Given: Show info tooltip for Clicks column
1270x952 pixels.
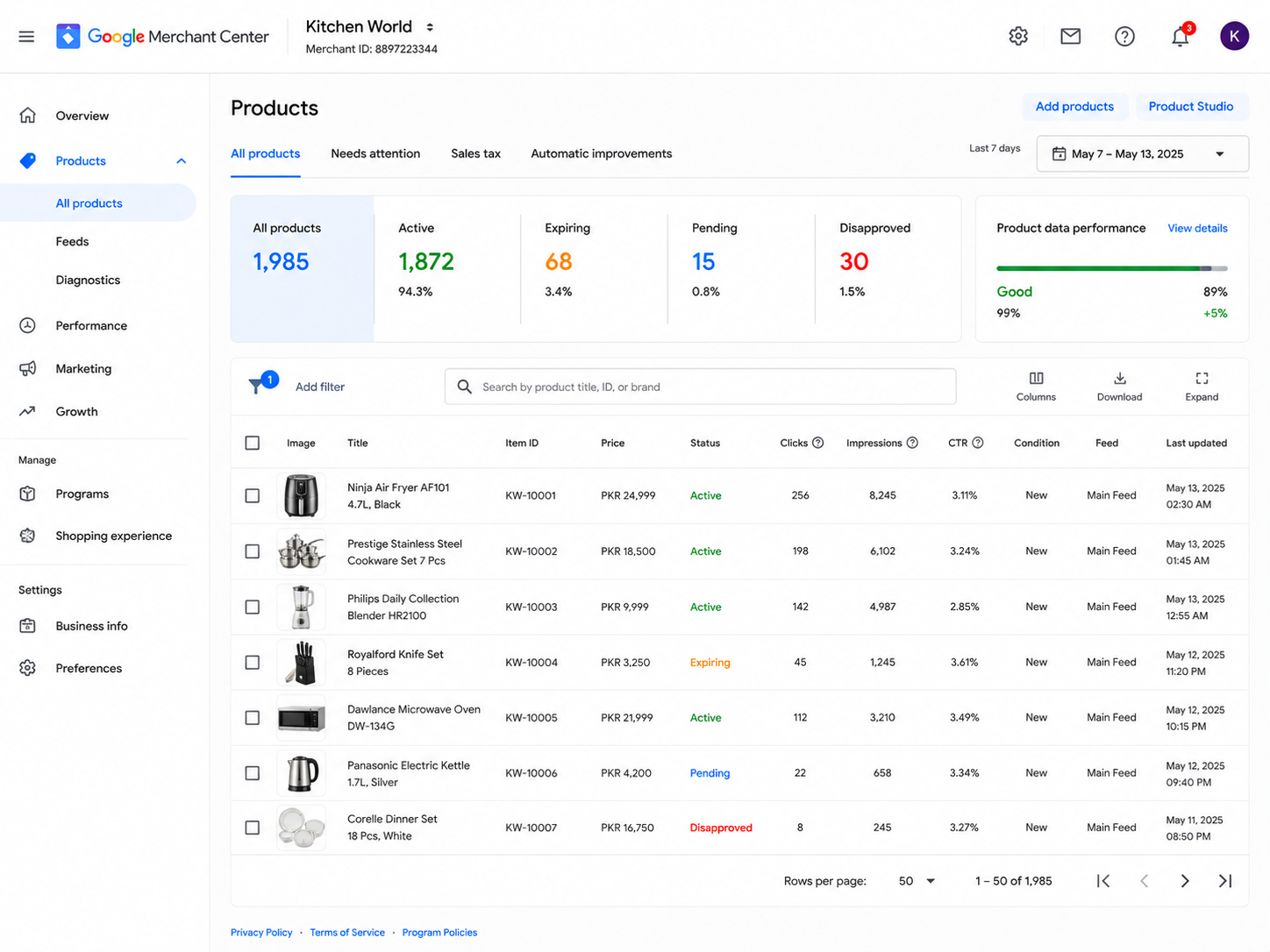Looking at the screenshot, I should tap(817, 443).
